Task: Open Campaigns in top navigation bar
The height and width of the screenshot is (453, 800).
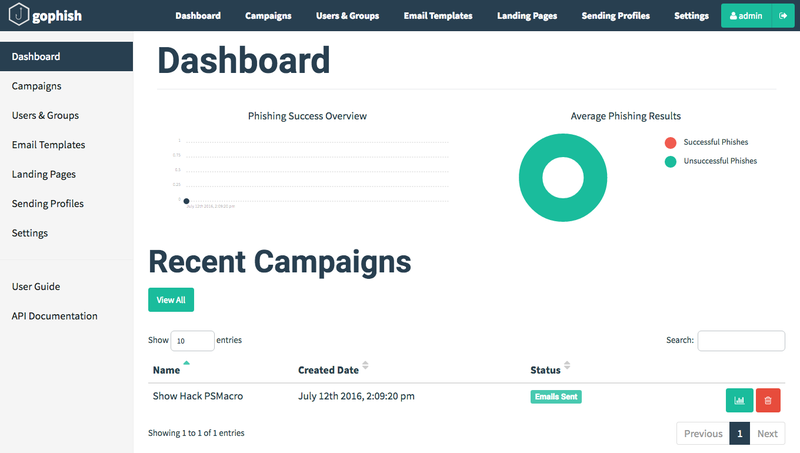Action: (268, 16)
